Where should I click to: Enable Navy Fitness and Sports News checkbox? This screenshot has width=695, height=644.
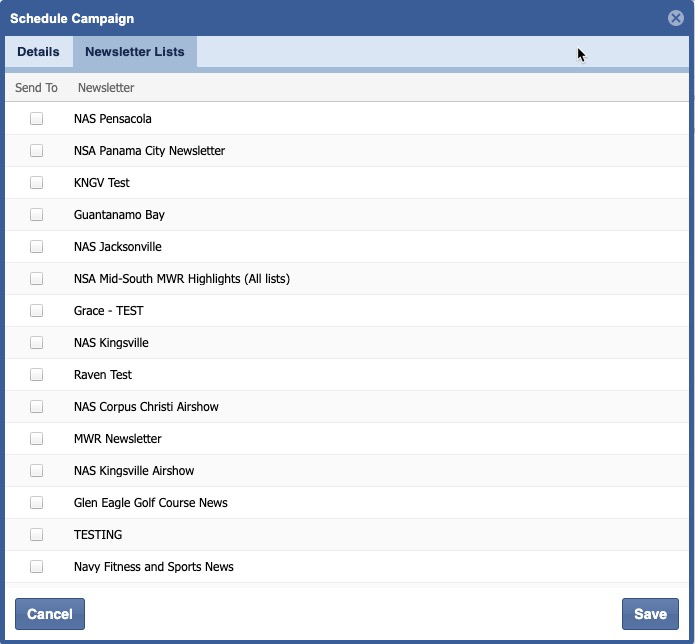[x=37, y=567]
